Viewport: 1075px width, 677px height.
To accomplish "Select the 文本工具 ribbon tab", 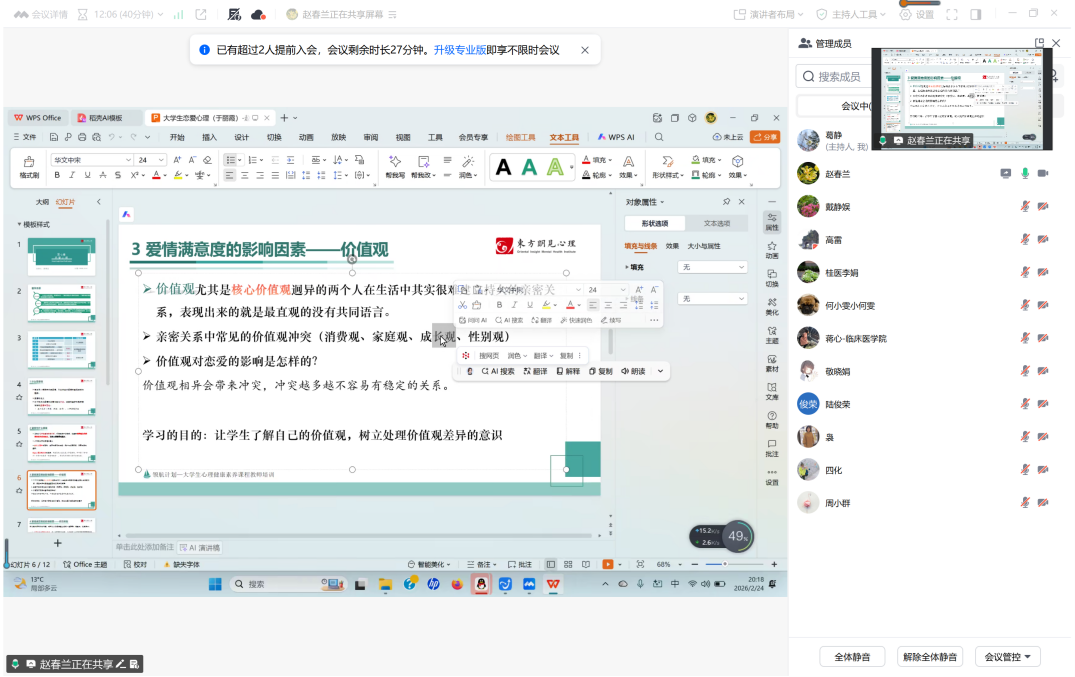I will tap(564, 137).
